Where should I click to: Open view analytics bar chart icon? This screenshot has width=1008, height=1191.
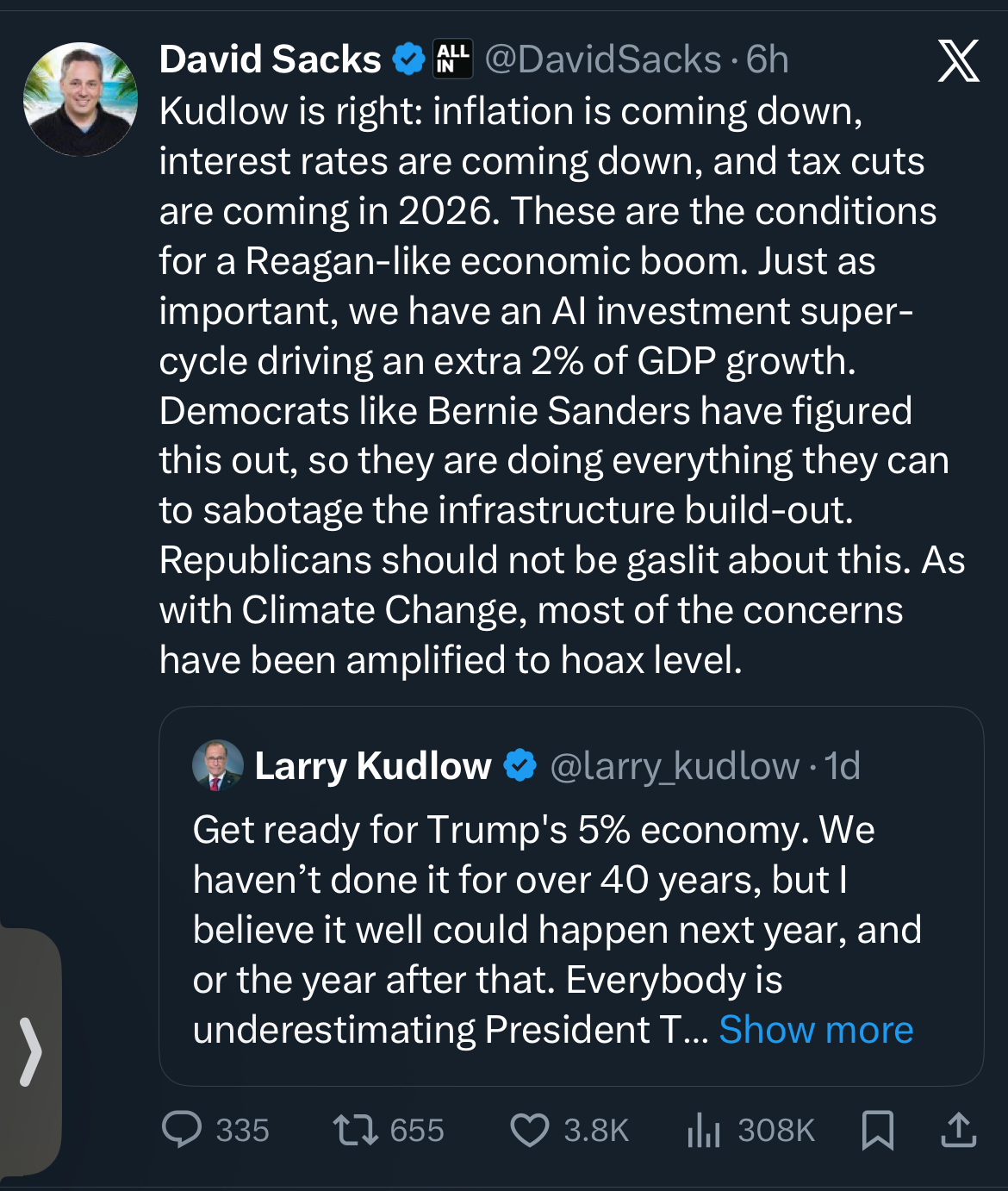pyautogui.click(x=703, y=1129)
